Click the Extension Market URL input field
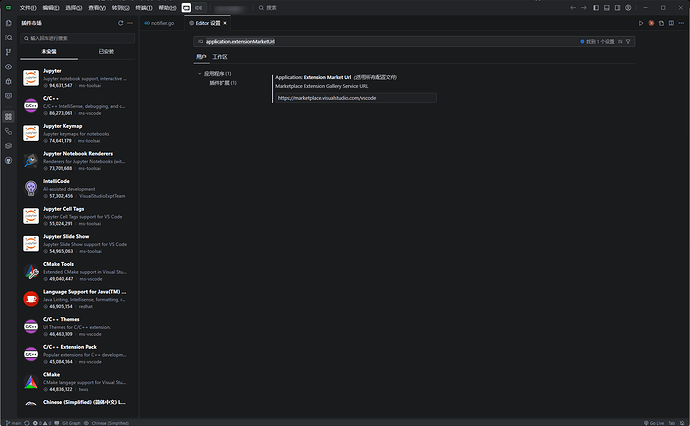Screen dimensions: 690x426 [x=355, y=98]
